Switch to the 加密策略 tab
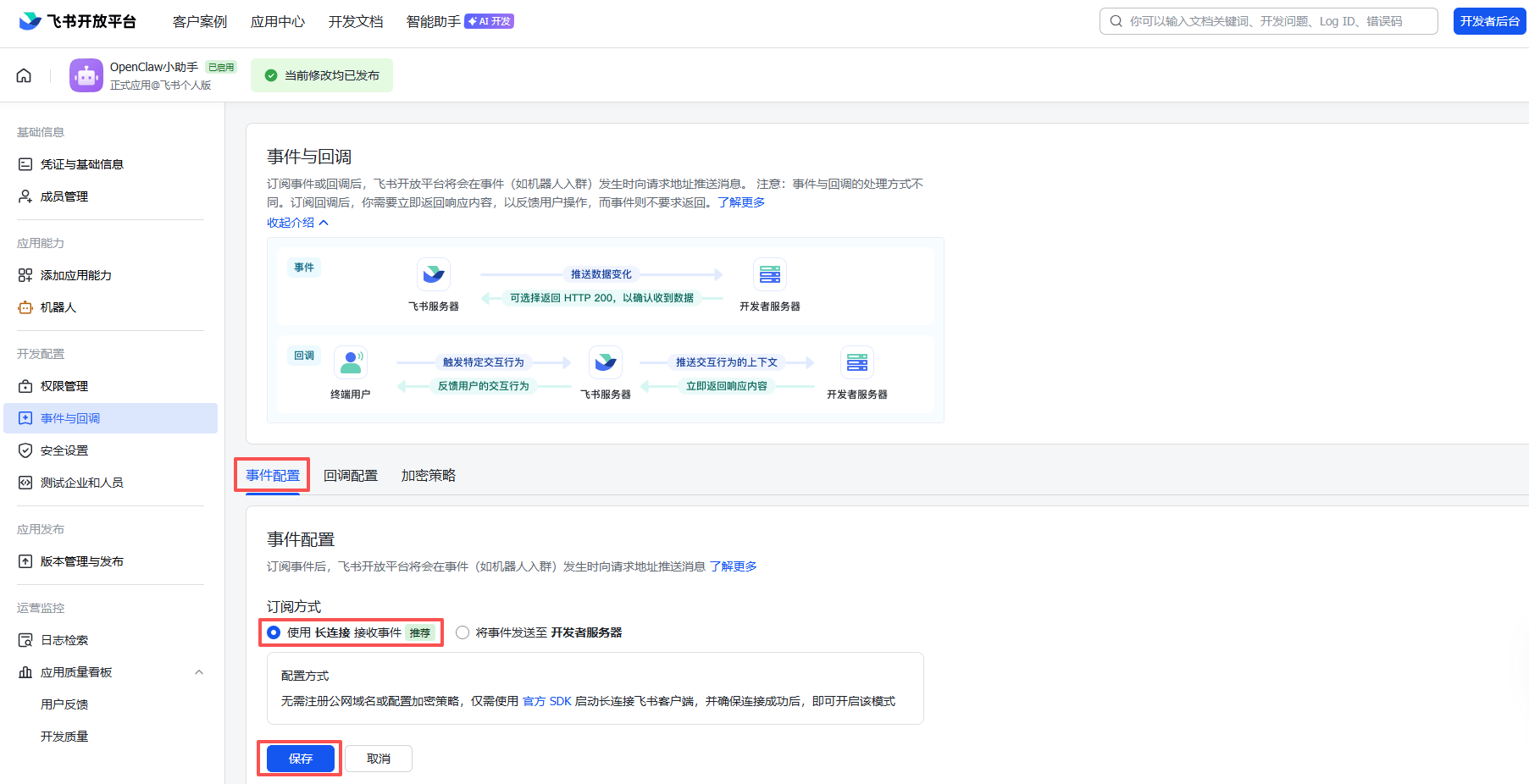This screenshot has height=784, width=1529. (428, 476)
